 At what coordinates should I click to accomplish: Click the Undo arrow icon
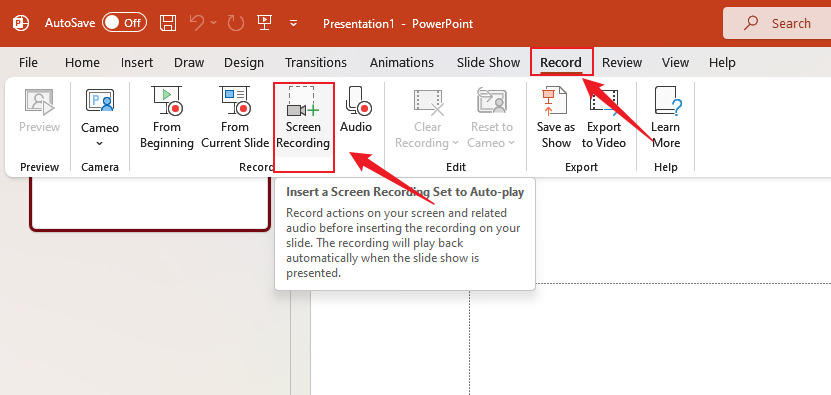[197, 23]
